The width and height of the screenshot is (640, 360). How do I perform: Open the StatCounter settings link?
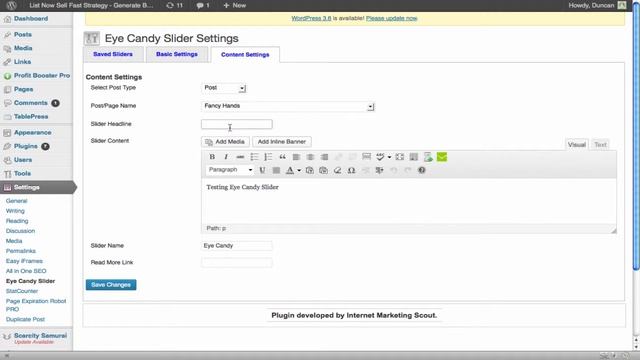(x=22, y=291)
